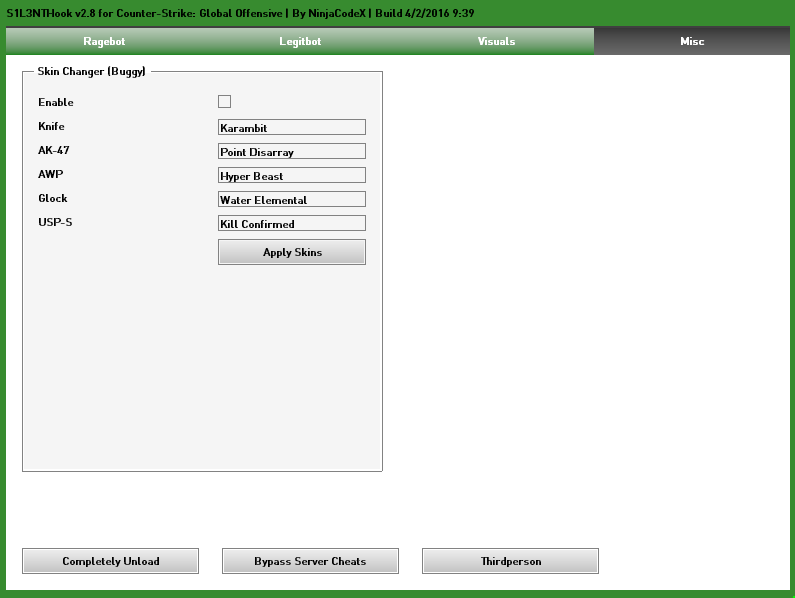795x598 pixels.
Task: Click the 'USP-S' label
Action: (x=55, y=222)
